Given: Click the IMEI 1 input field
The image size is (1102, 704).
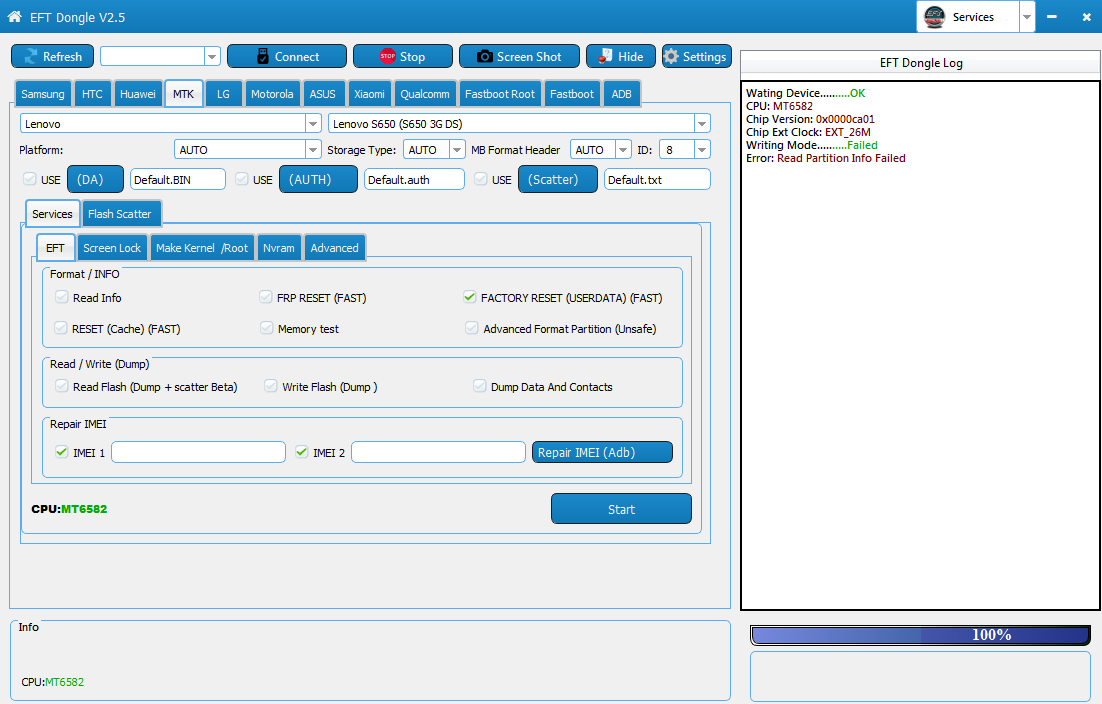Looking at the screenshot, I should pyautogui.click(x=198, y=452).
